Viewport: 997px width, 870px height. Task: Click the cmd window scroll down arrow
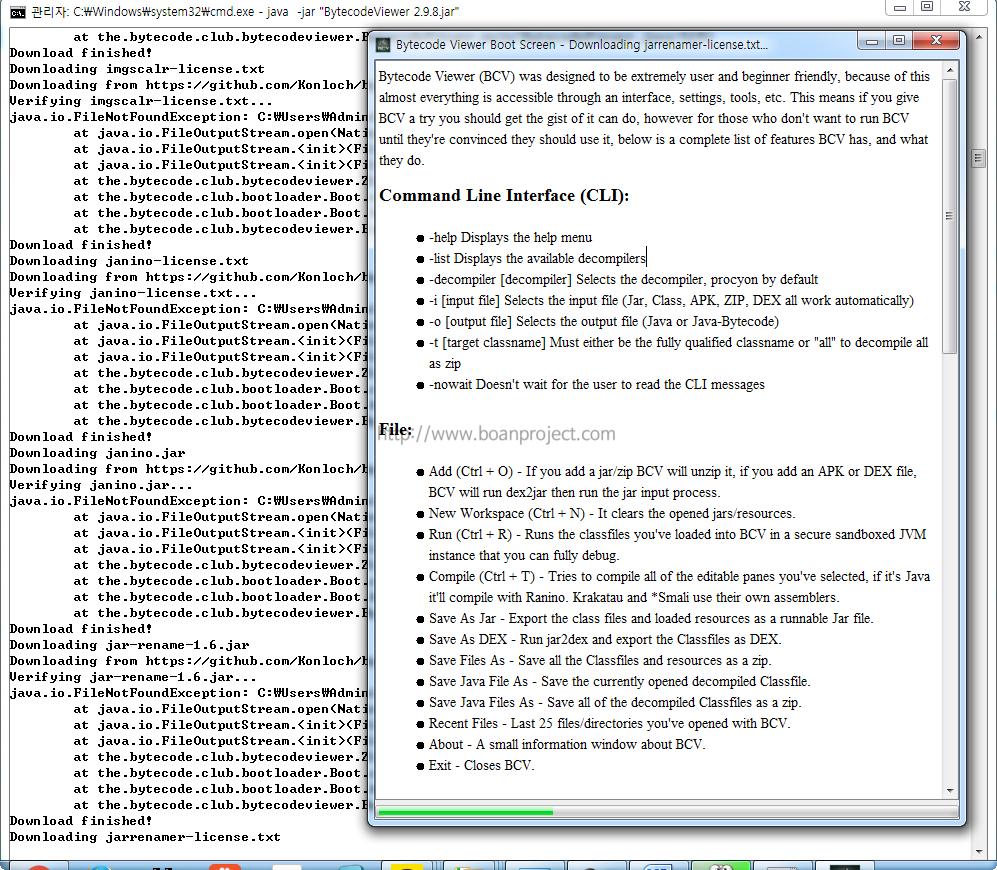click(979, 851)
